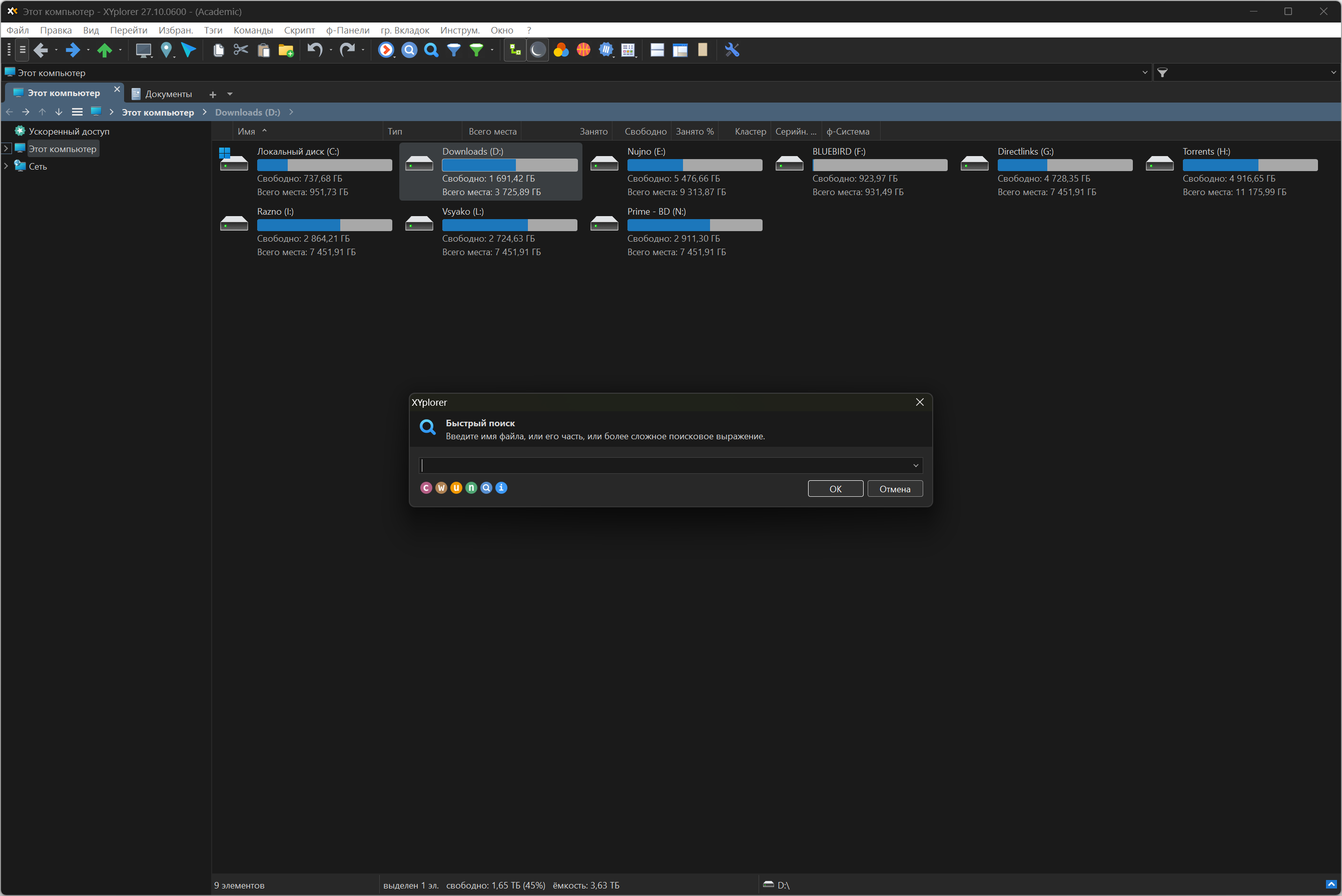The image size is (1342, 896).
Task: Click the blue striped badge icon
Action: click(606, 51)
